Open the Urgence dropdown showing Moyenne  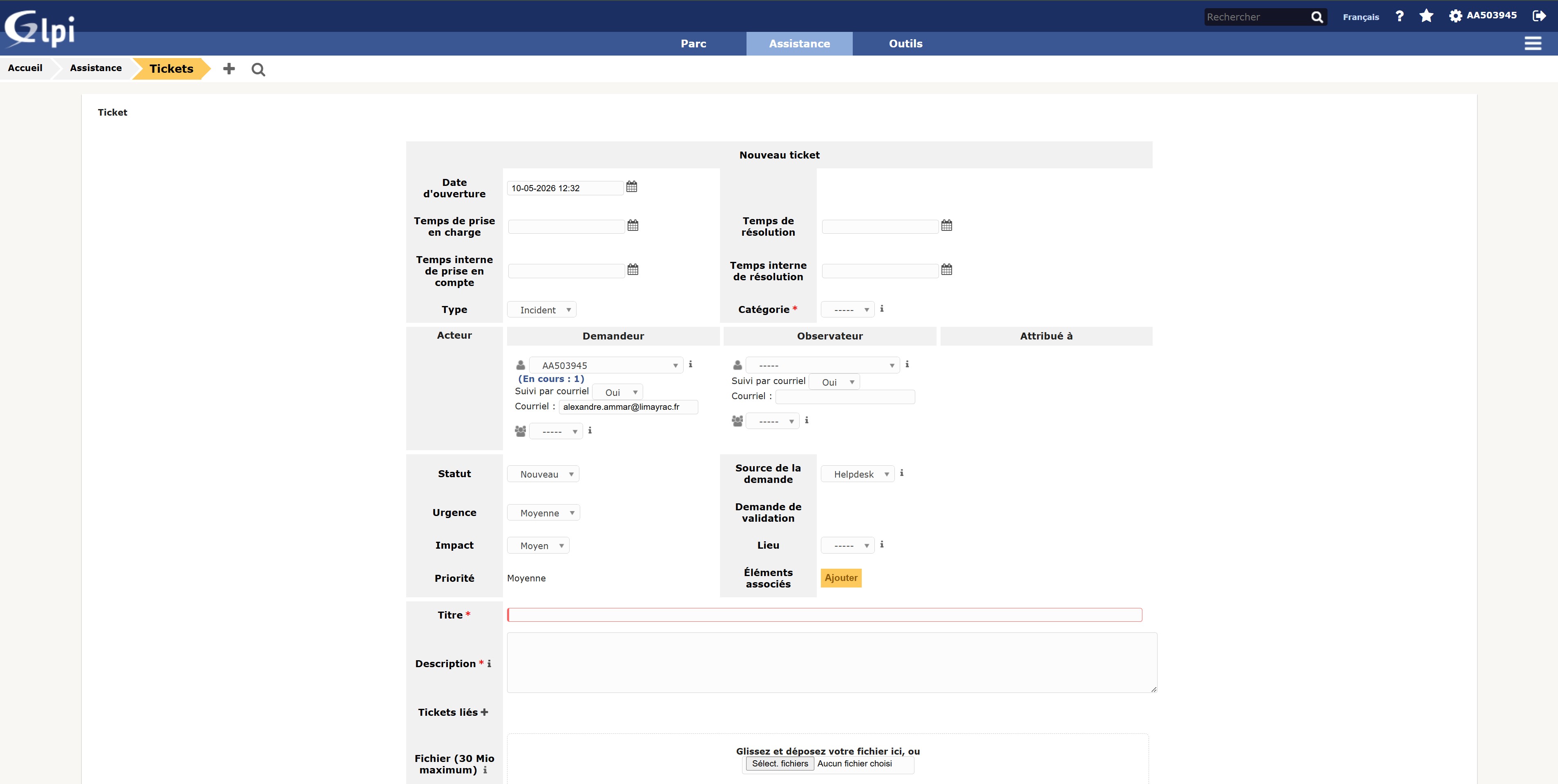pos(544,512)
